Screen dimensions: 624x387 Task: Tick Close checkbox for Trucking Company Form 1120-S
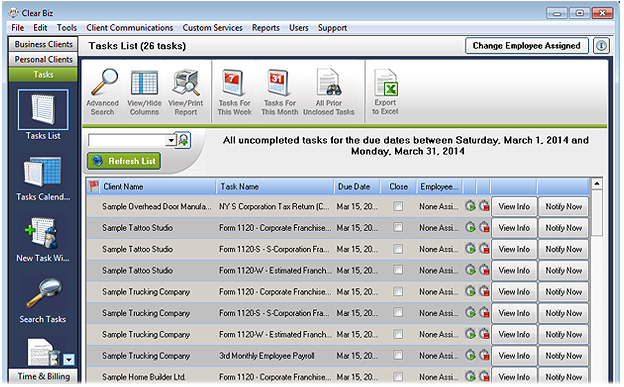398,313
